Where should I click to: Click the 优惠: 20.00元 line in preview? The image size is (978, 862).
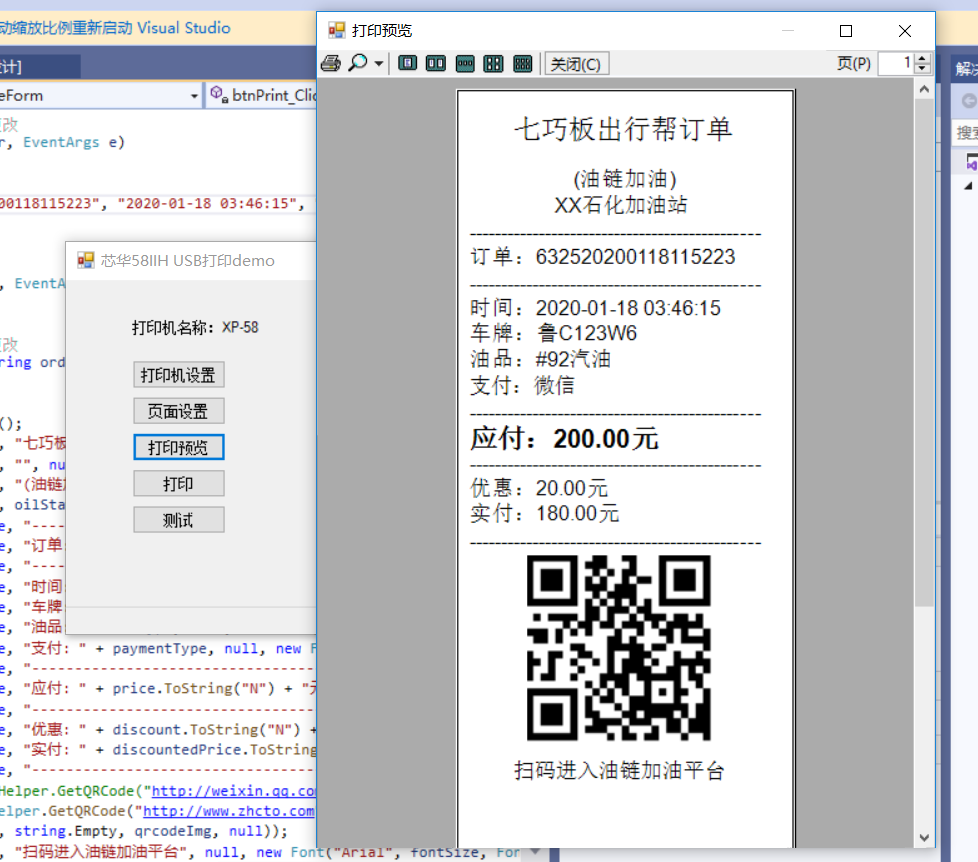(x=539, y=488)
